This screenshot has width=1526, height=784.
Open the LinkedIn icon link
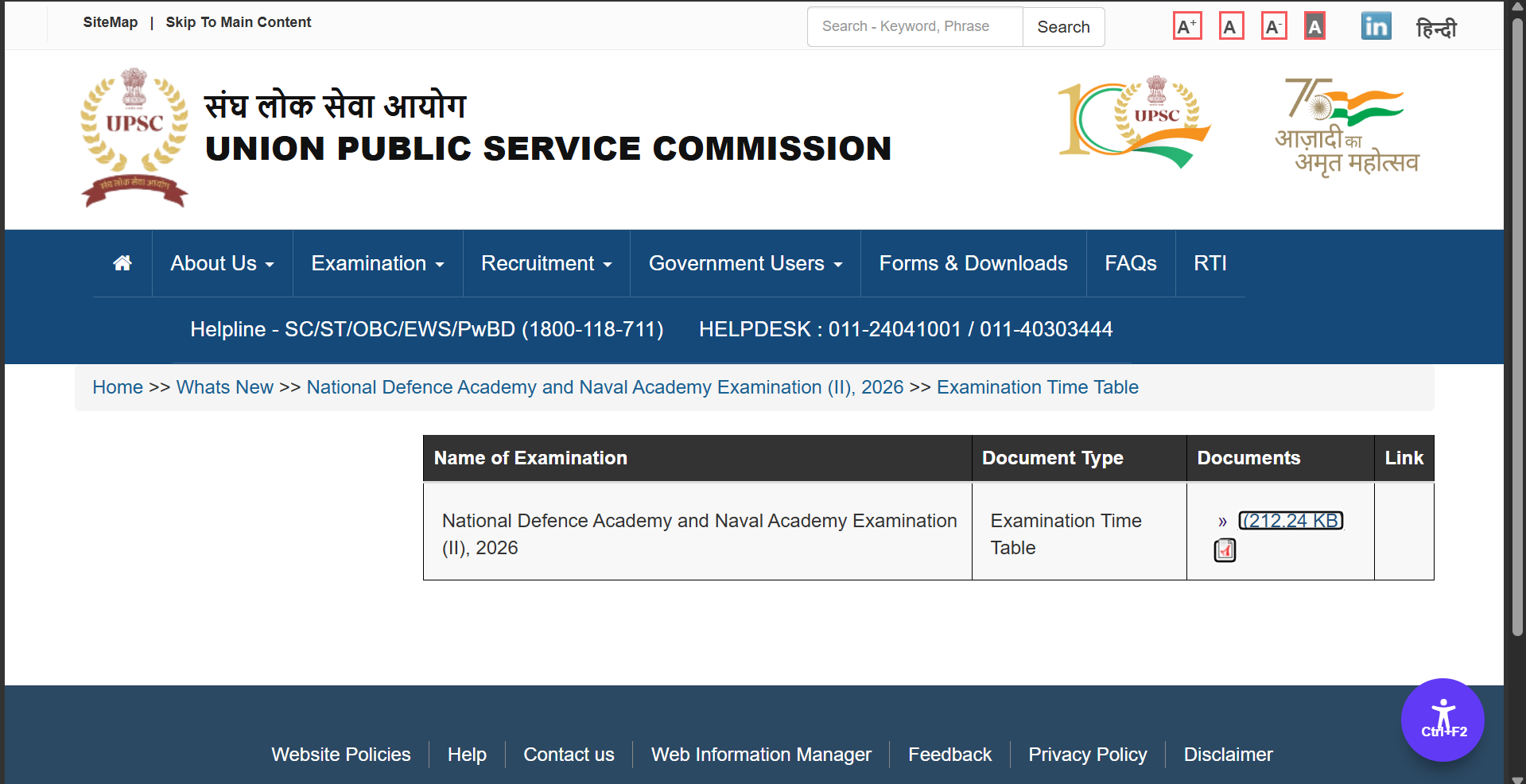1376,26
